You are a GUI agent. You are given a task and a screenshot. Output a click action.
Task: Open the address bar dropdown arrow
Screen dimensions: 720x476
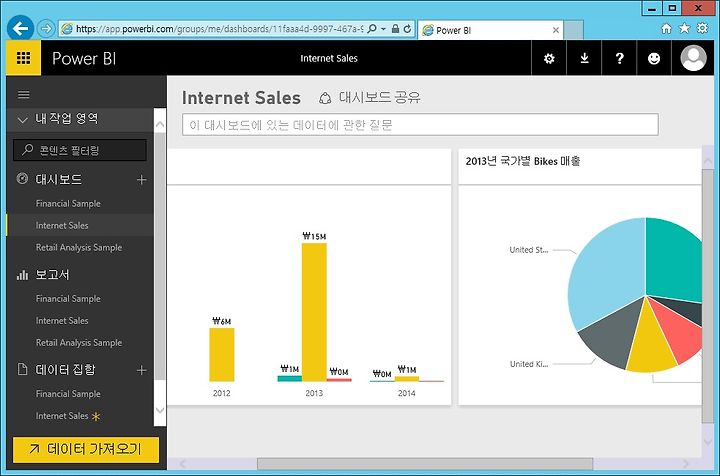(383, 29)
